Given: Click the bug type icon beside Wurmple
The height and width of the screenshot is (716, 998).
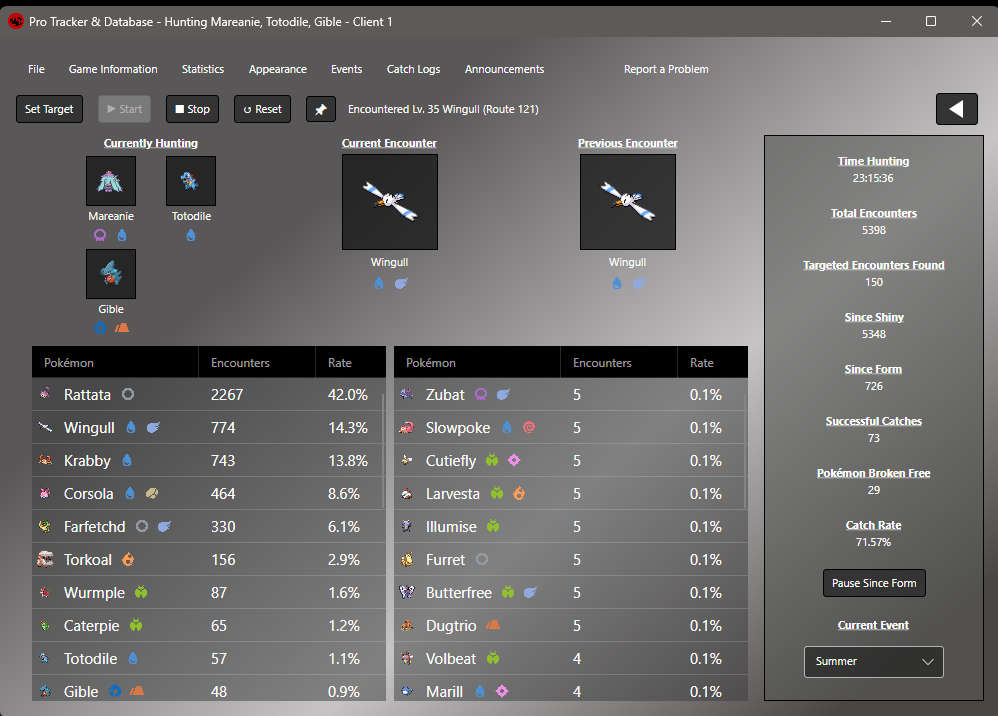Looking at the screenshot, I should [x=141, y=593].
